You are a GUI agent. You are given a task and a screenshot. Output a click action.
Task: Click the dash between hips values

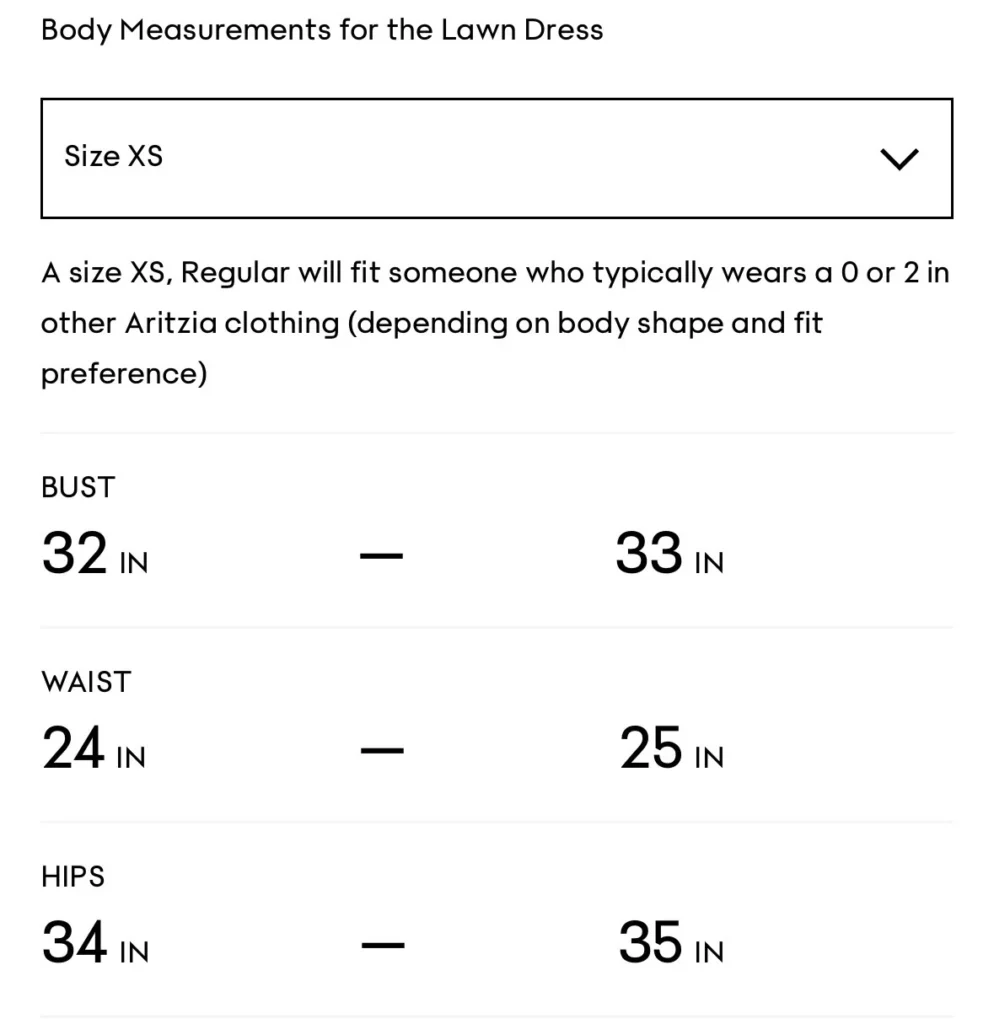(x=383, y=944)
